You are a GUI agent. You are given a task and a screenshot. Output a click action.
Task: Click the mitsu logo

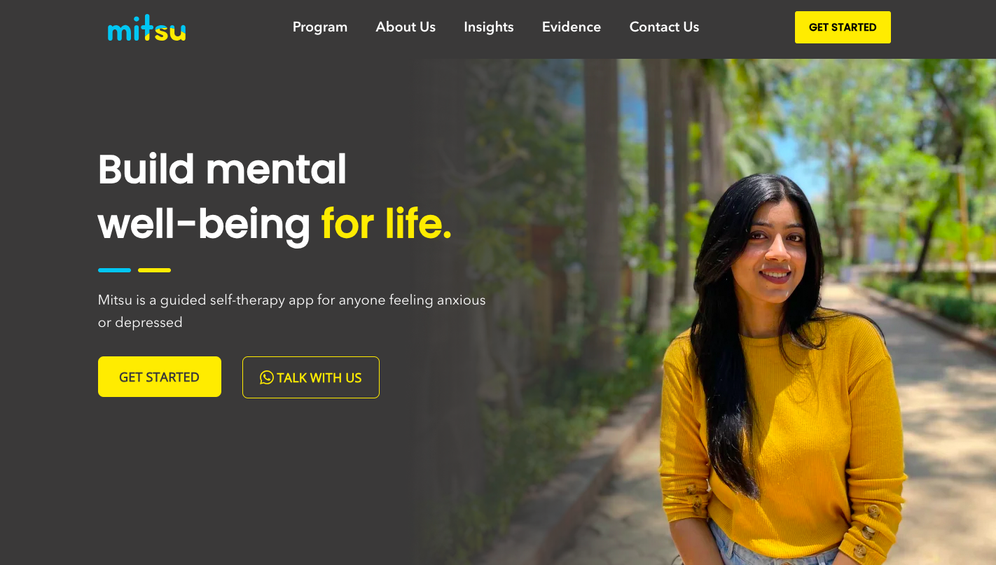[147, 28]
